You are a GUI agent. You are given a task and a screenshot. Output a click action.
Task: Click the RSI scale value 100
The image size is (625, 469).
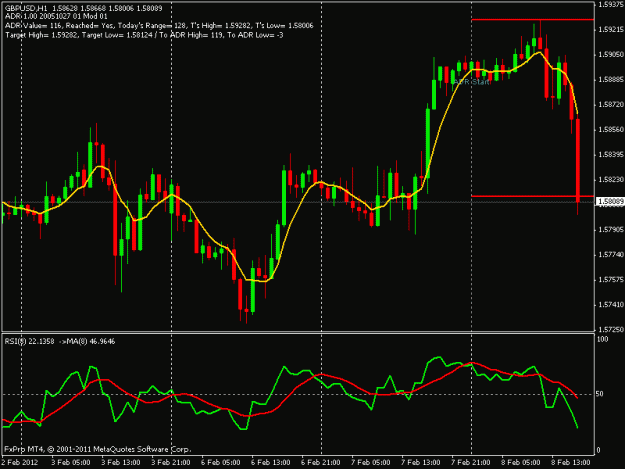coord(603,339)
